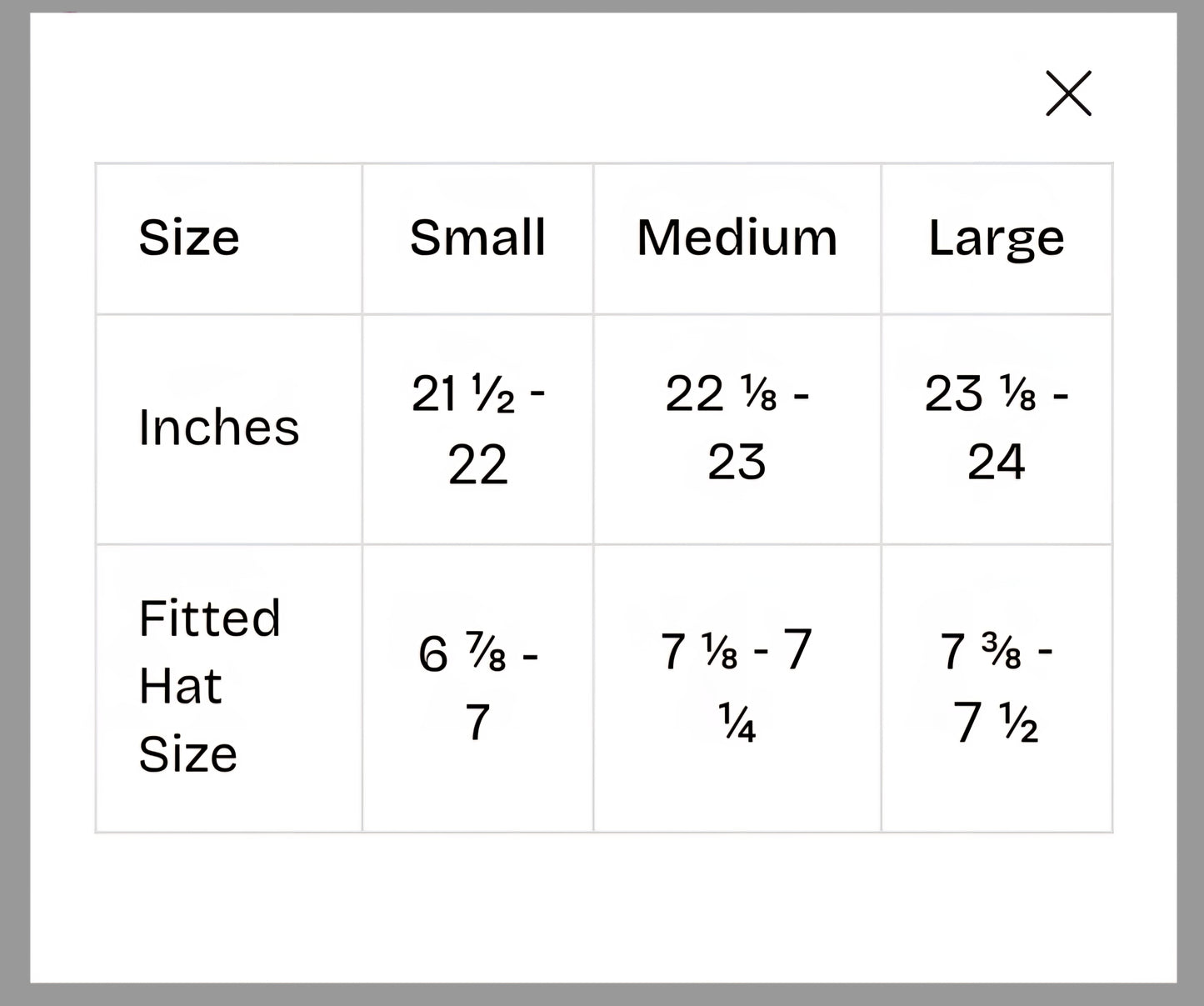
Task: Click the ¼ fraction in Medium hat size
Action: [737, 723]
